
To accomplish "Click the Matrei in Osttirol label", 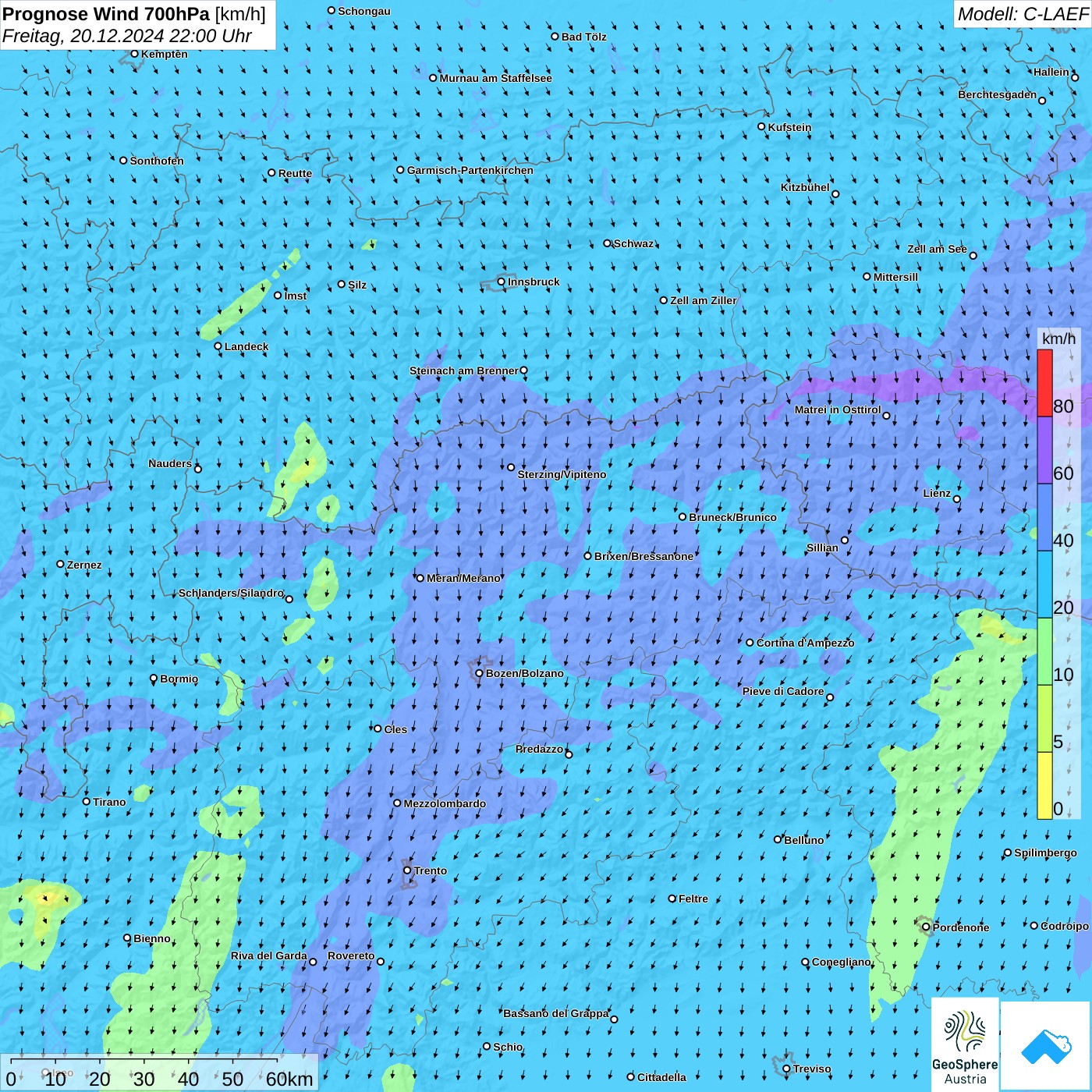I will 838,409.
